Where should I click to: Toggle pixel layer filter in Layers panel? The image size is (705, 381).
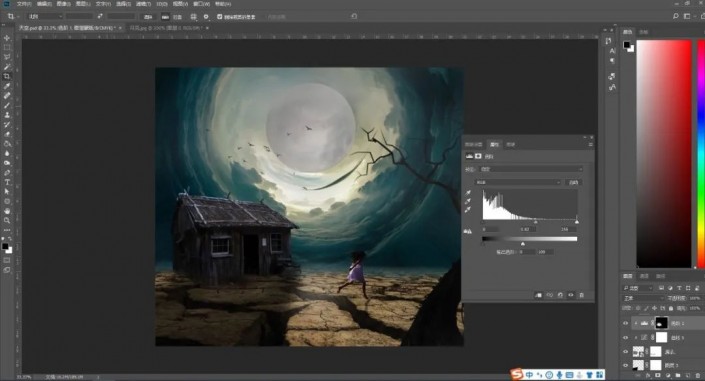tap(661, 288)
